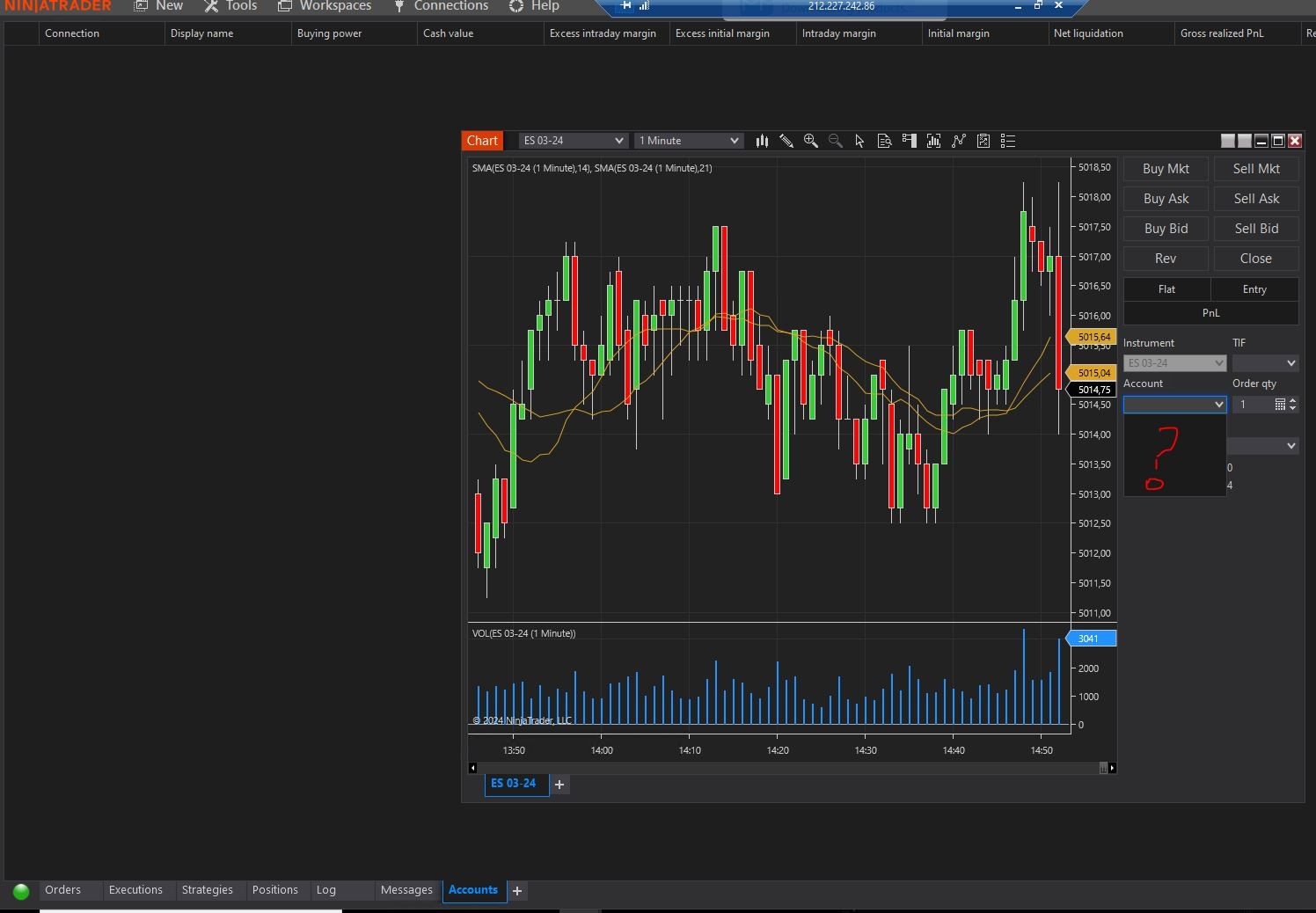Click the PnL display field
This screenshot has width=1316, height=913.
click(x=1211, y=313)
